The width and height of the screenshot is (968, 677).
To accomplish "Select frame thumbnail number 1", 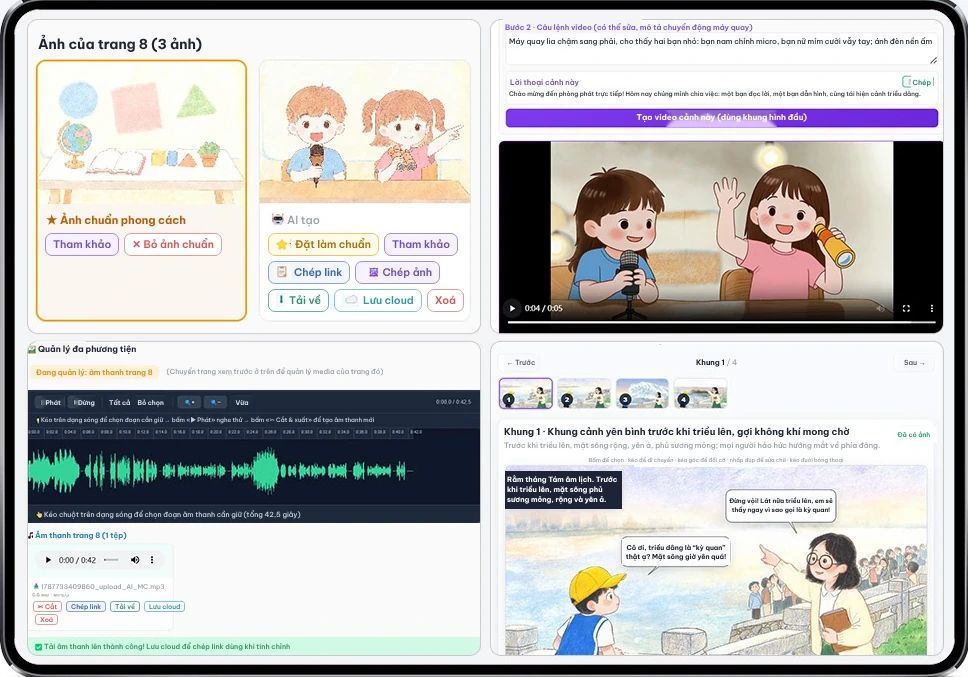I will (526, 393).
